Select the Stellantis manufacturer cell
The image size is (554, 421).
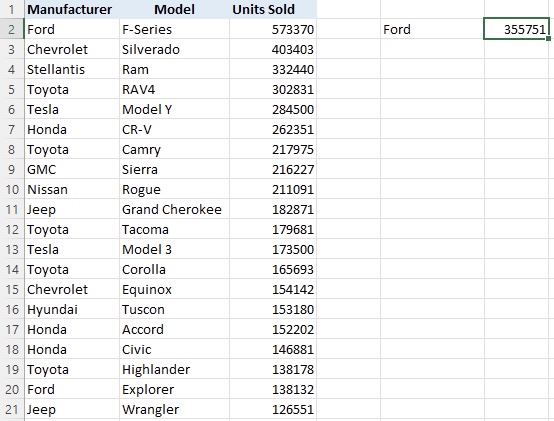72,70
